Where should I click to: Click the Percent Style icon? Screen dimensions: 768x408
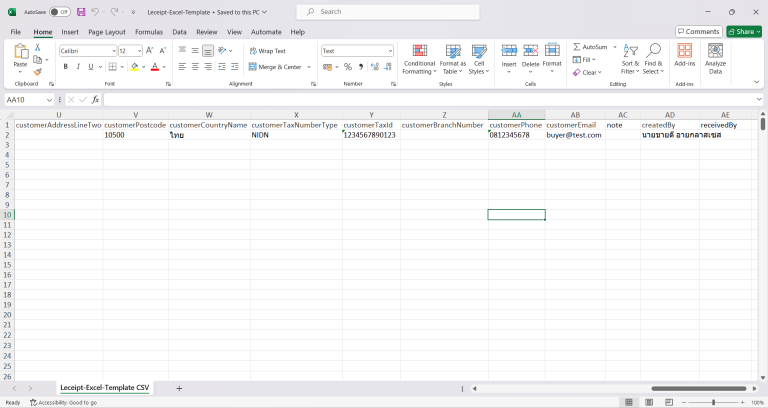(346, 67)
